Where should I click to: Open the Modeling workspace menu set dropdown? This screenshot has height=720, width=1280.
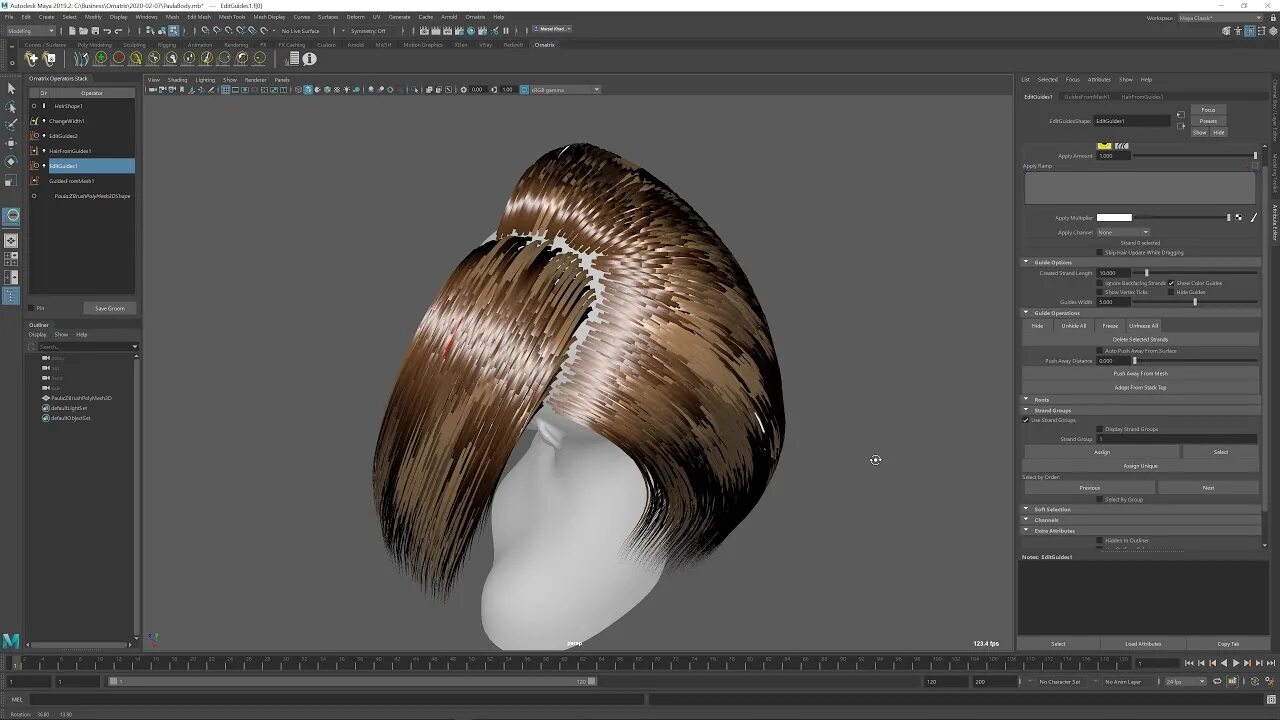point(30,31)
